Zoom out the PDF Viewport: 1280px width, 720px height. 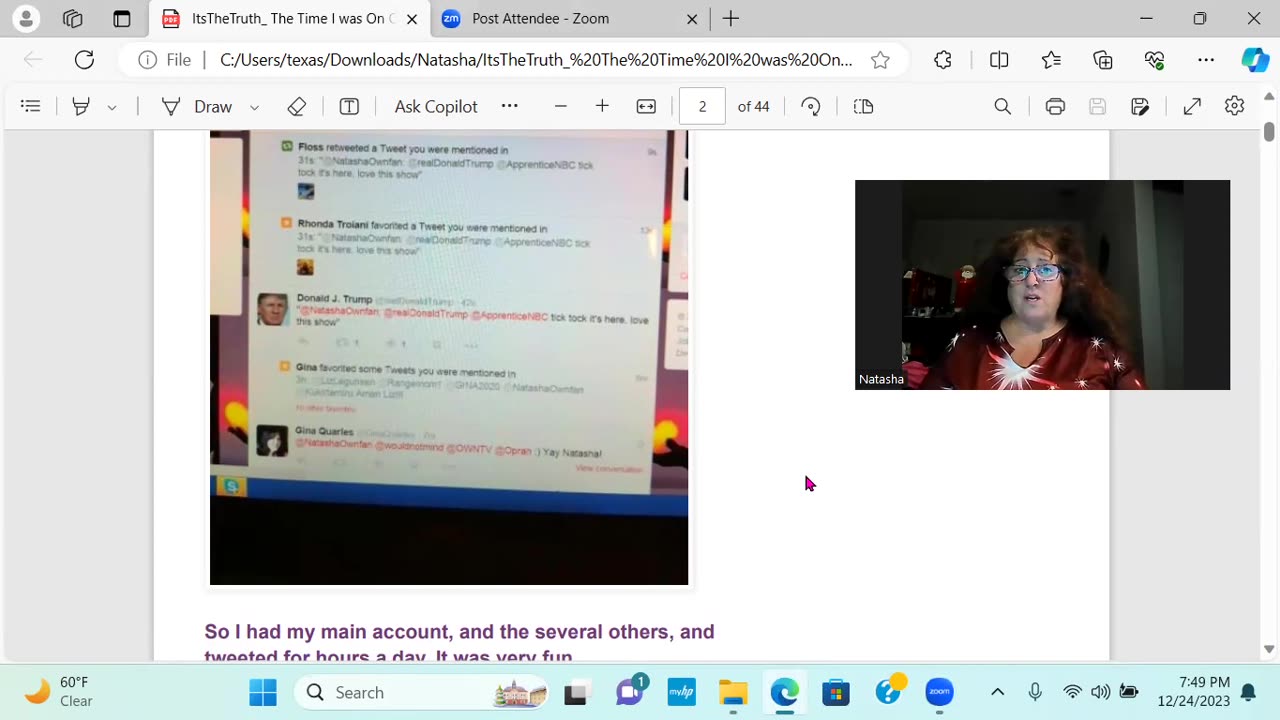pyautogui.click(x=560, y=106)
